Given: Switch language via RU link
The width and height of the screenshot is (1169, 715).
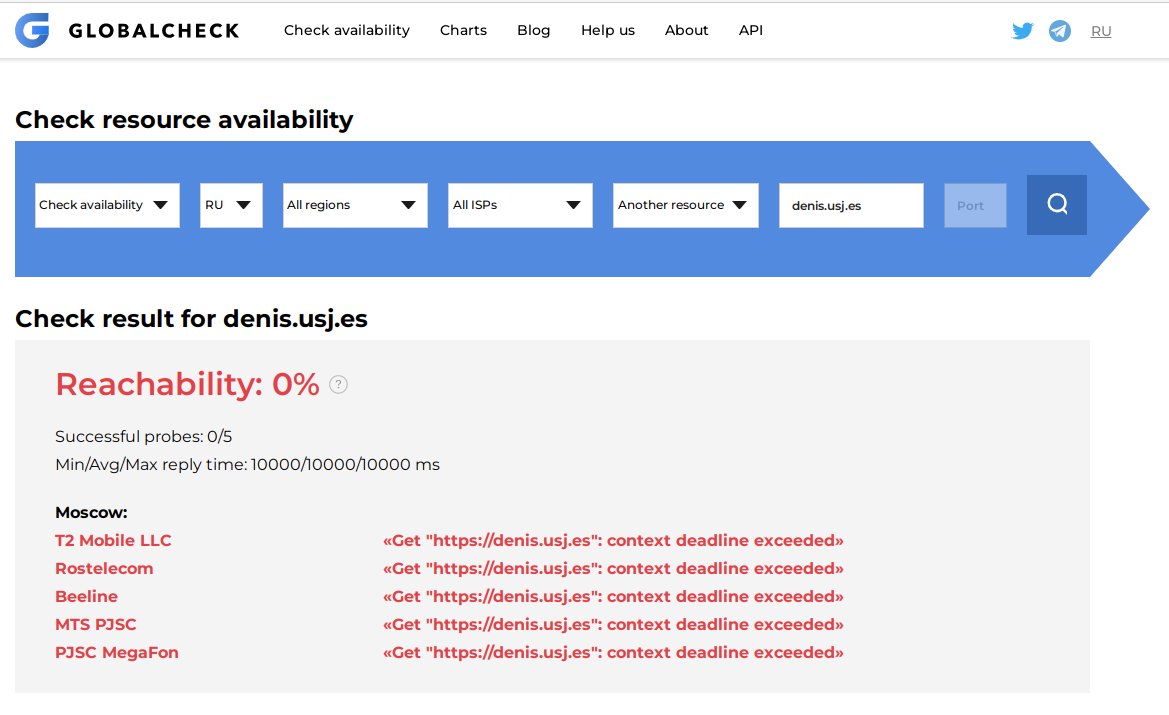Looking at the screenshot, I should (1100, 31).
